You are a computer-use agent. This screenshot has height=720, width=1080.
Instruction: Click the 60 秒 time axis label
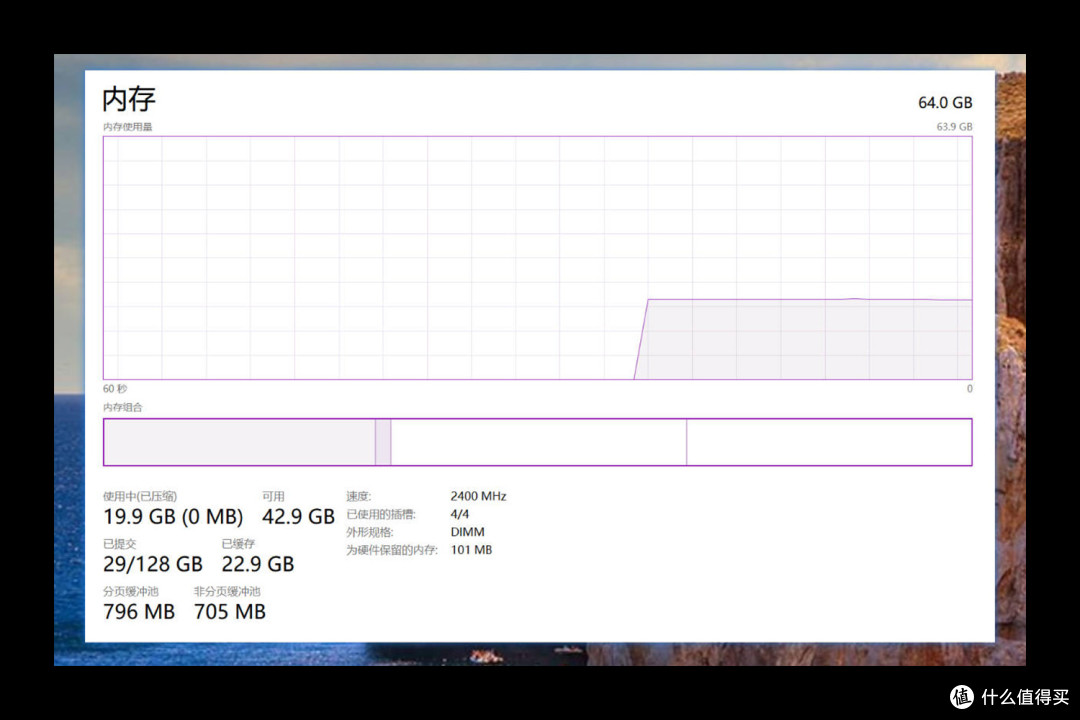tap(115, 389)
